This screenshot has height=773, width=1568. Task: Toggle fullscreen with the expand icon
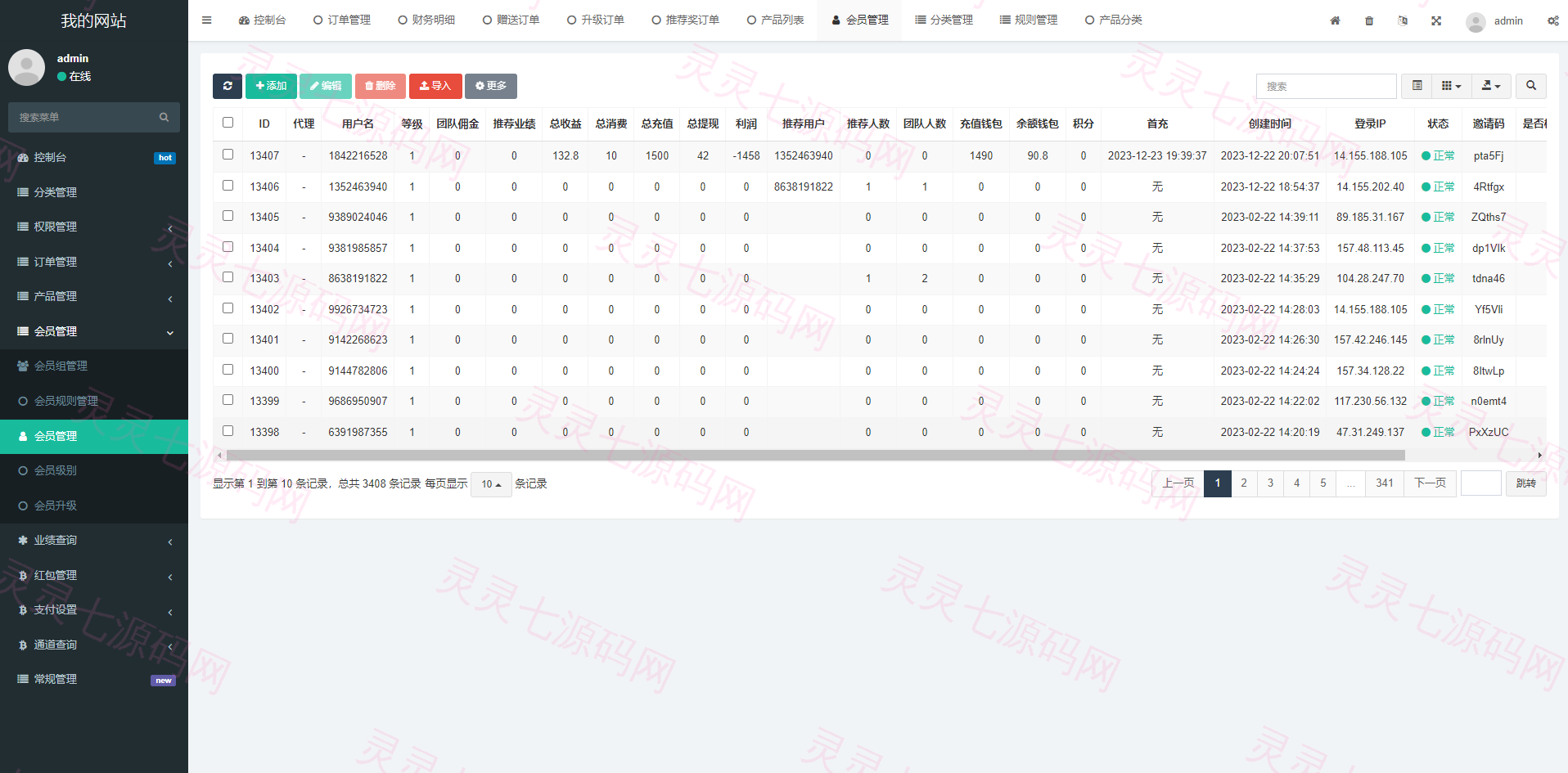click(x=1436, y=20)
